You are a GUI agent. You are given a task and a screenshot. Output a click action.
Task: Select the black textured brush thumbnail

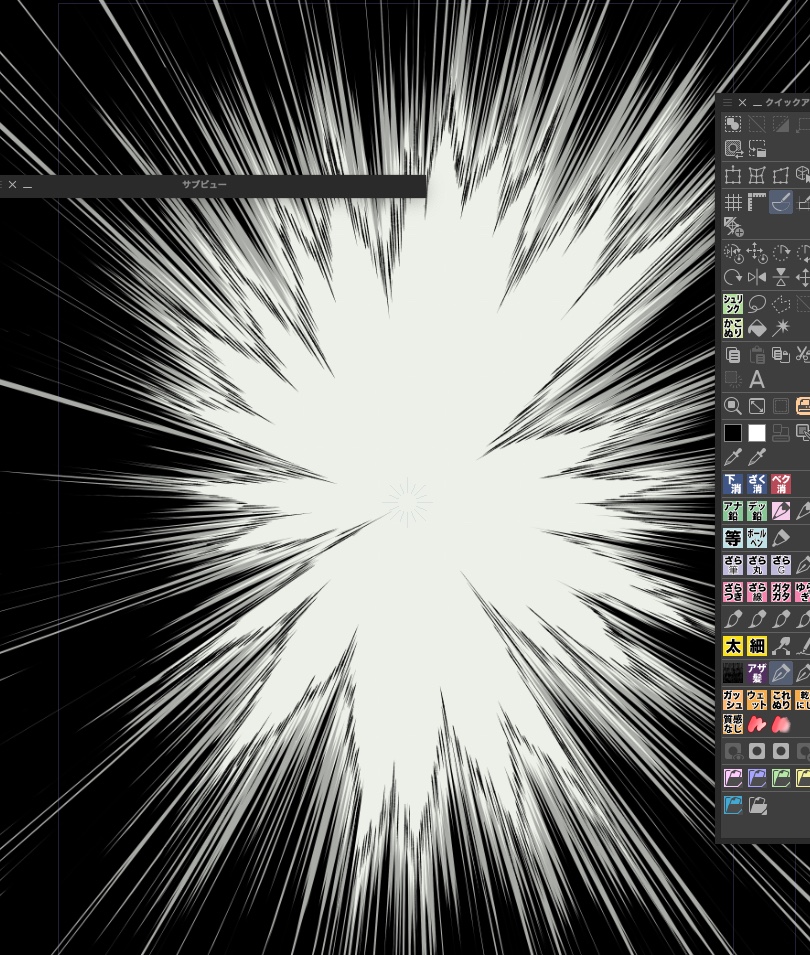(733, 673)
